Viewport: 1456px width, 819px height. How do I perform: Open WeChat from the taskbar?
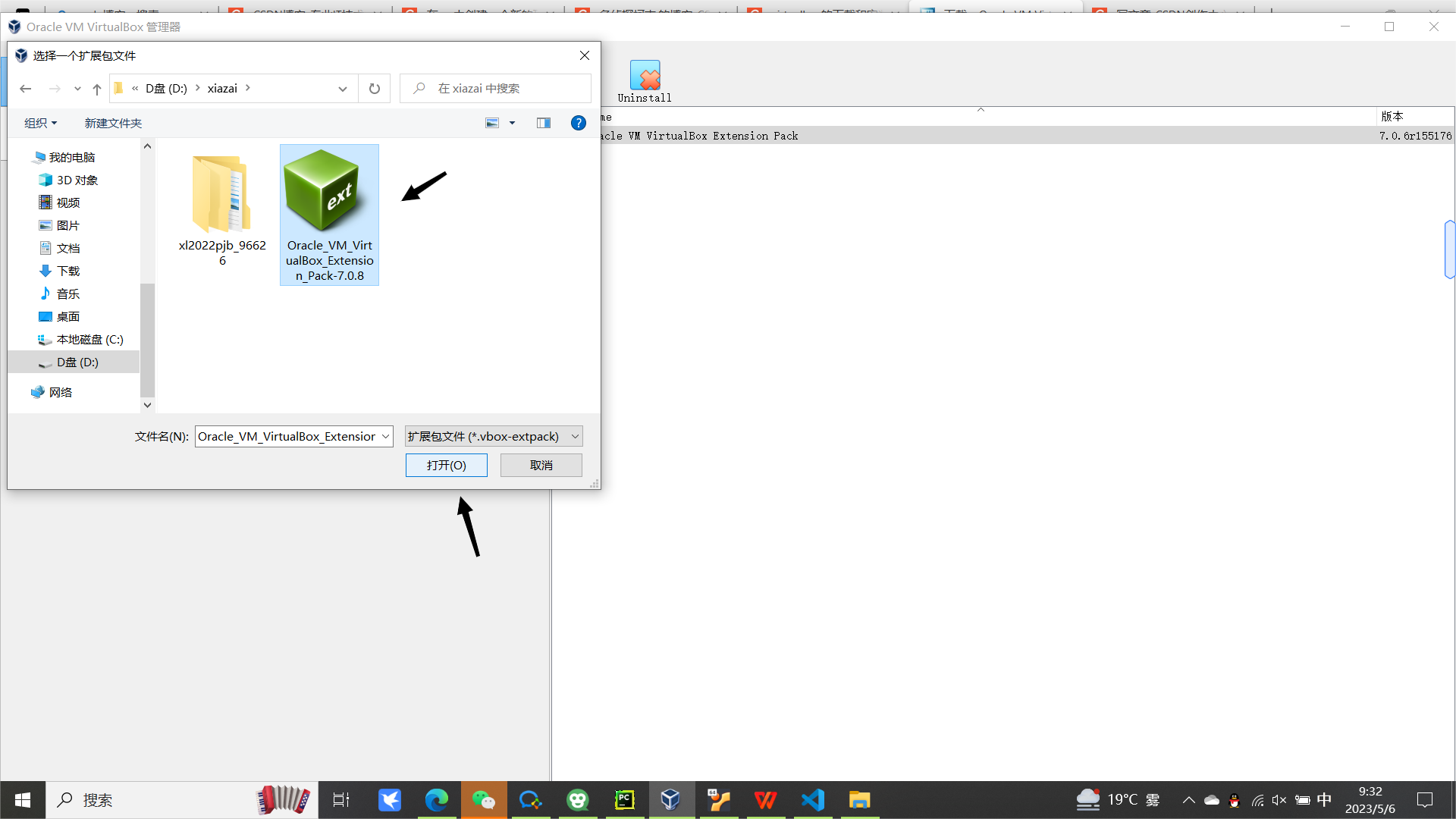(x=484, y=800)
